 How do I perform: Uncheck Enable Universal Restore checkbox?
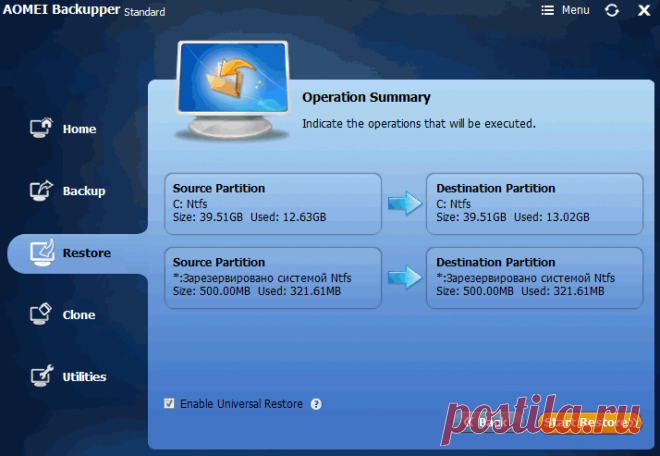pyautogui.click(x=169, y=404)
